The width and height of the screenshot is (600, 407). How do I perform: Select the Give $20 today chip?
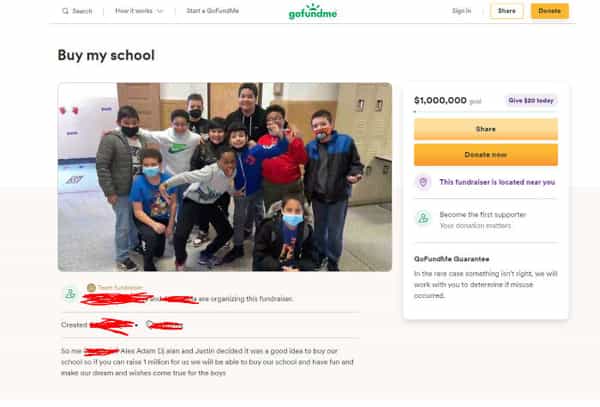click(x=531, y=101)
